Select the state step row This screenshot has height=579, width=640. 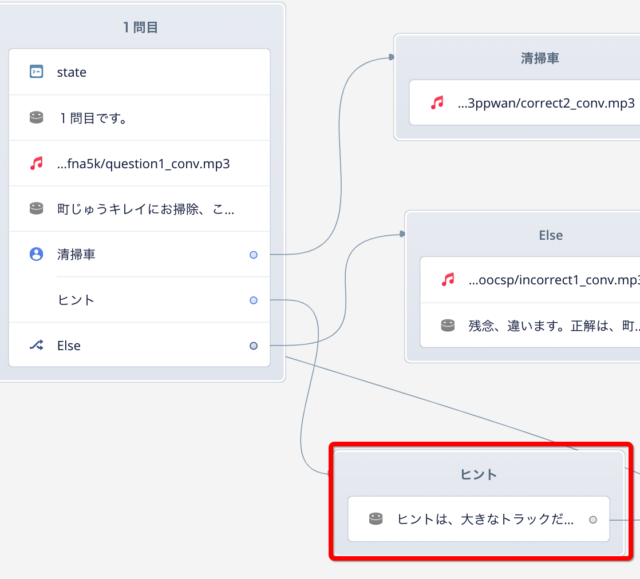[139, 72]
